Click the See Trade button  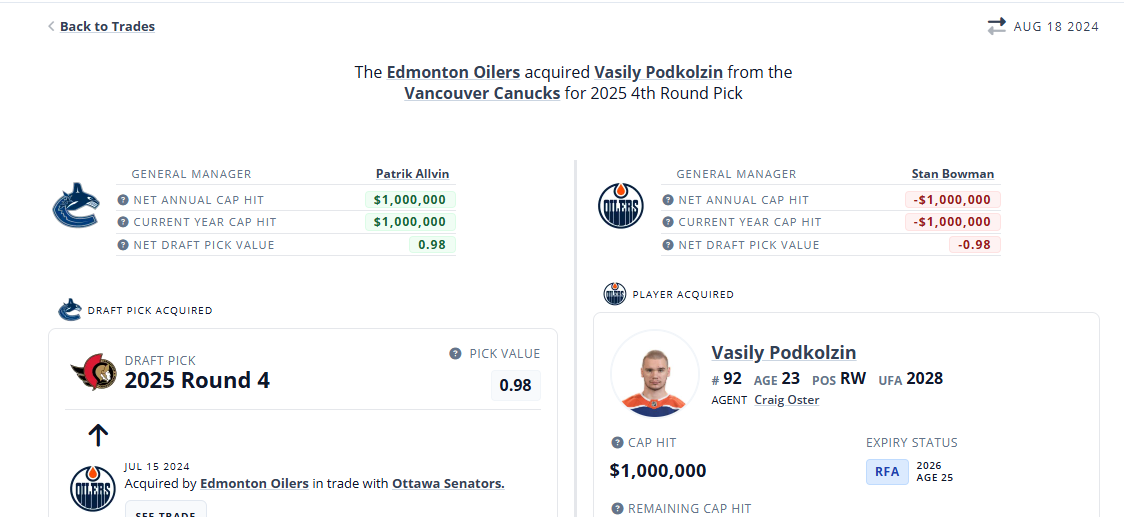166,510
